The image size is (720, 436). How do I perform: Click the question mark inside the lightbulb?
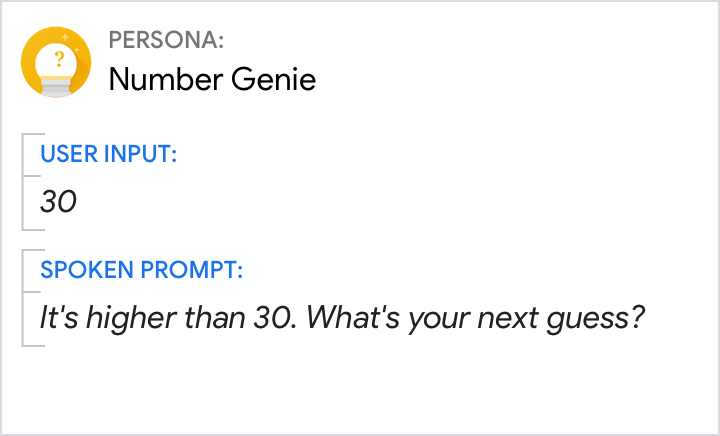(x=59, y=59)
